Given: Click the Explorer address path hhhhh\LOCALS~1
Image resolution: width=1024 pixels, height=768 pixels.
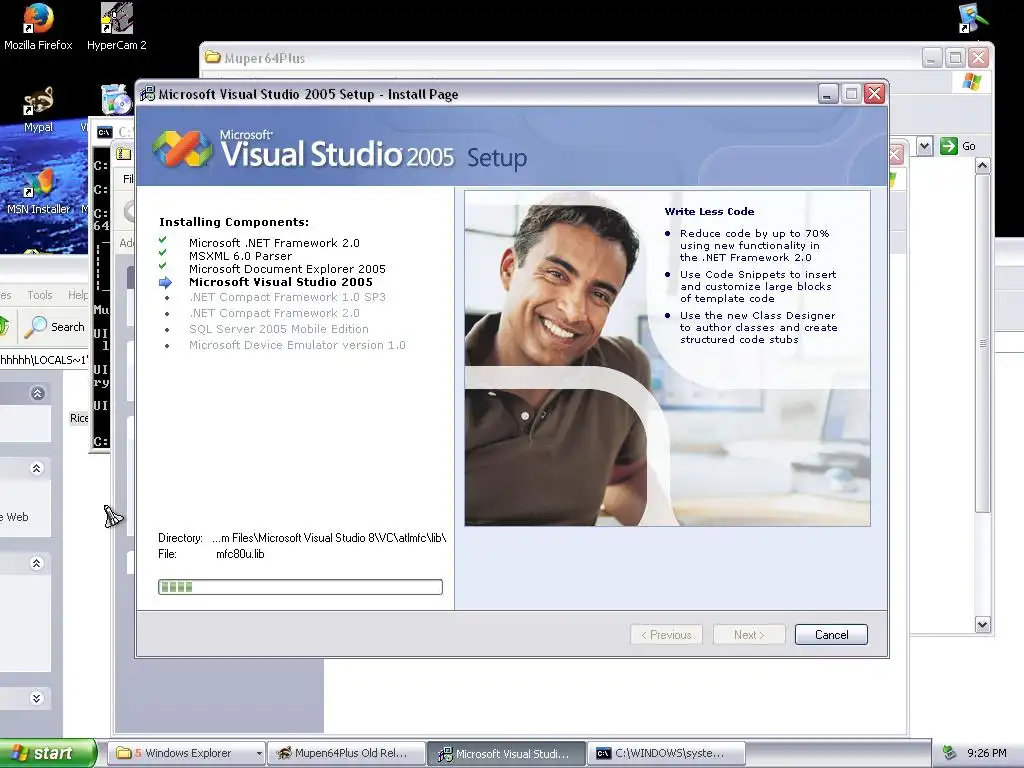Looking at the screenshot, I should pyautogui.click(x=43, y=360).
